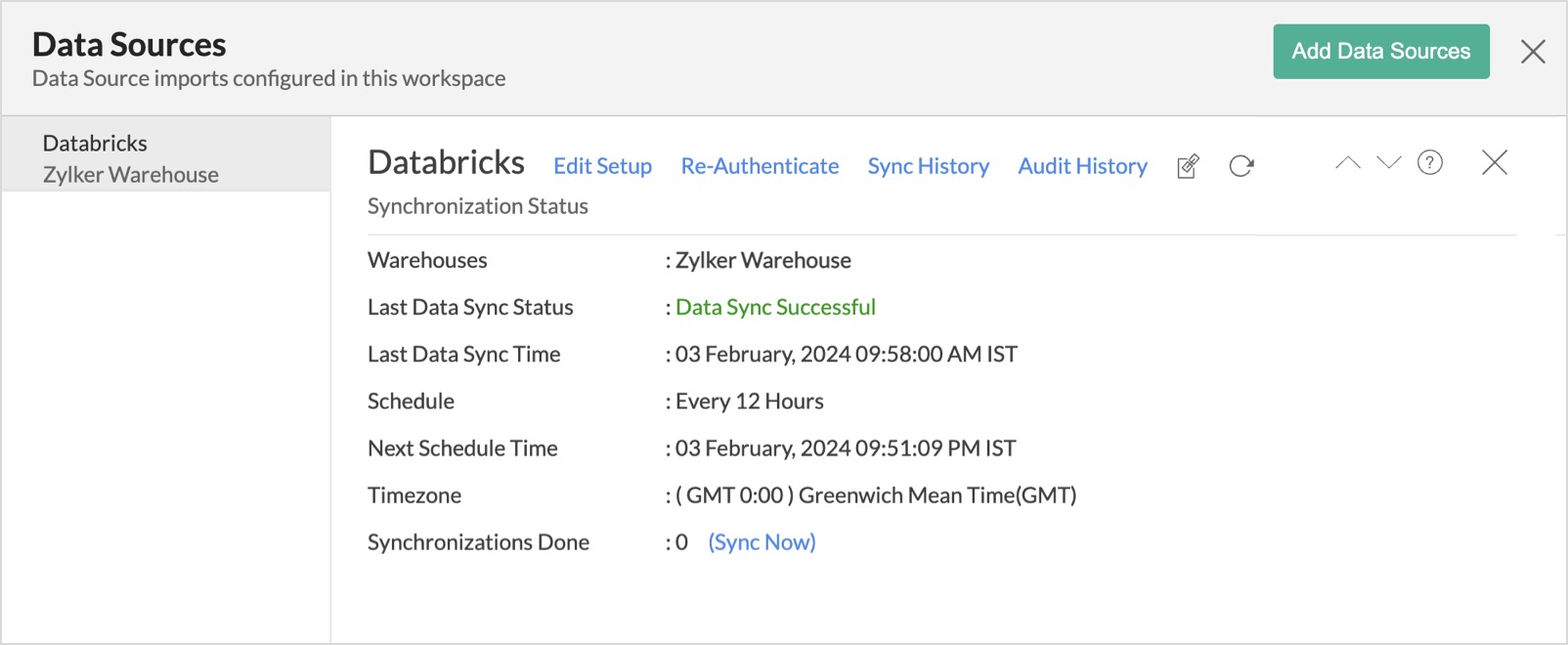Click the Synchronizations Done label
Viewport: 1568px width, 645px height.
[x=478, y=542]
